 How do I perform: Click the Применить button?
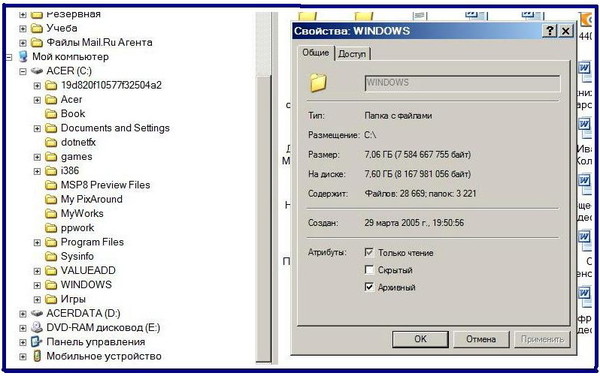coord(542,339)
